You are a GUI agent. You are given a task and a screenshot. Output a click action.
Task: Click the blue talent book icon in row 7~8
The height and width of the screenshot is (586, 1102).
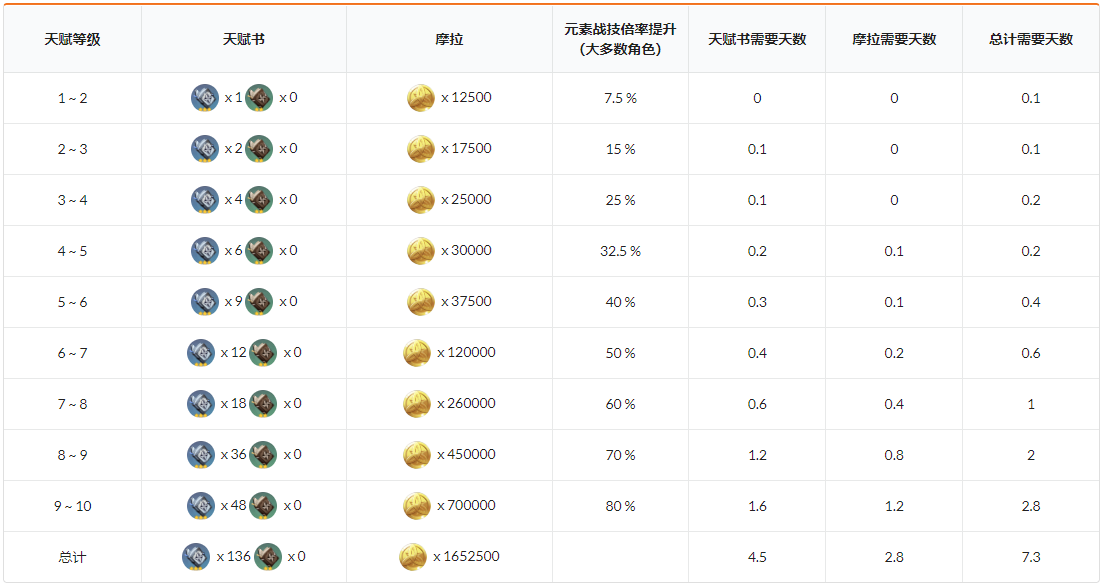coord(201,403)
